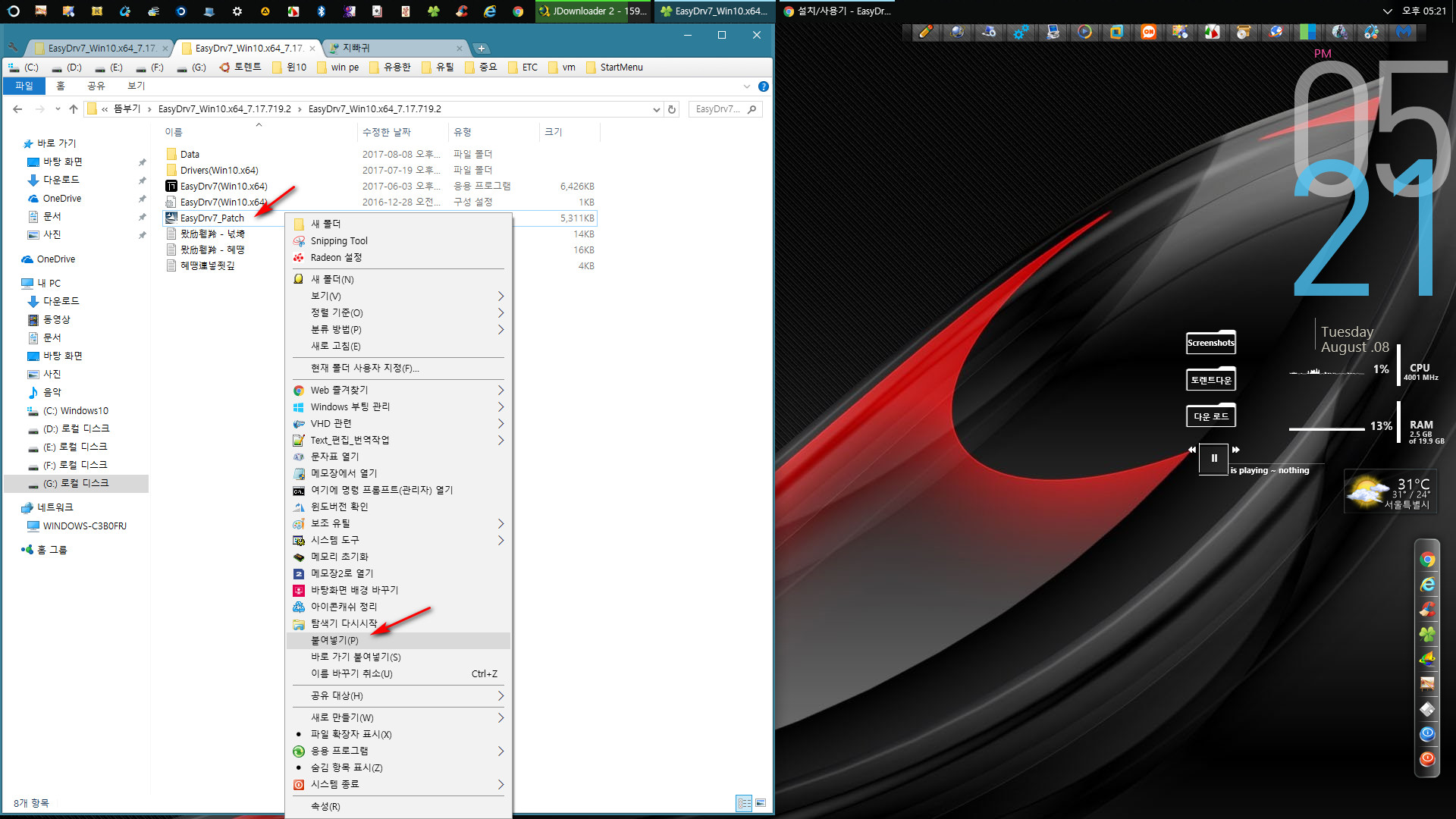The width and height of the screenshot is (1456, 819).
Task: Expand the 정렬 기준(O) submenu
Action: [x=398, y=312]
